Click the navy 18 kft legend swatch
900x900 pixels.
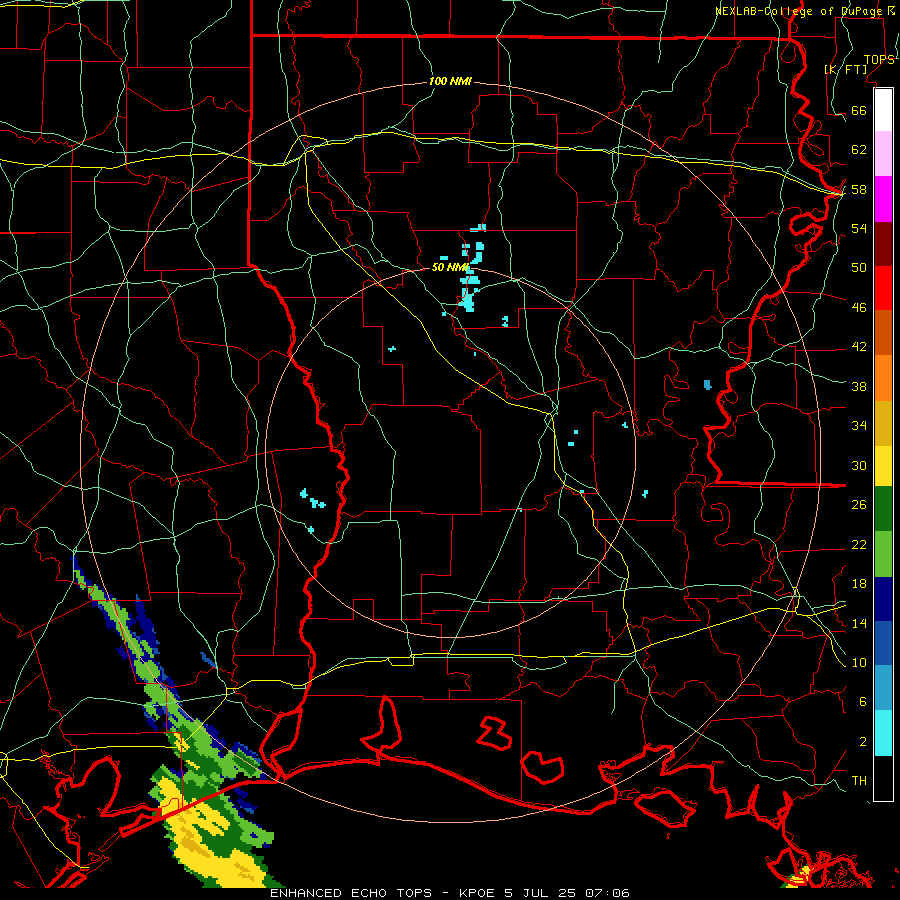pyautogui.click(x=883, y=599)
